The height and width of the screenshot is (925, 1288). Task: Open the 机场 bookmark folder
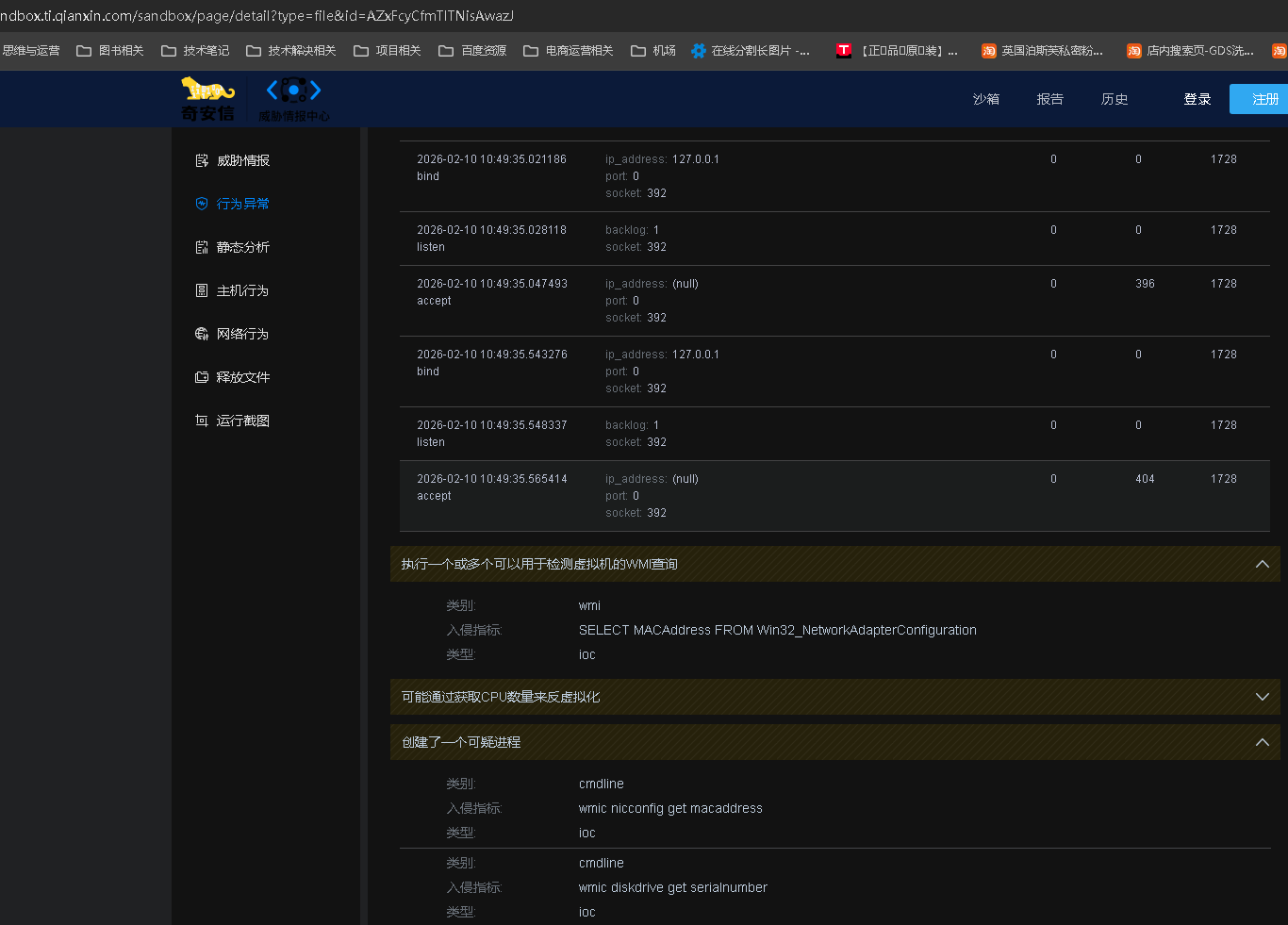(653, 51)
